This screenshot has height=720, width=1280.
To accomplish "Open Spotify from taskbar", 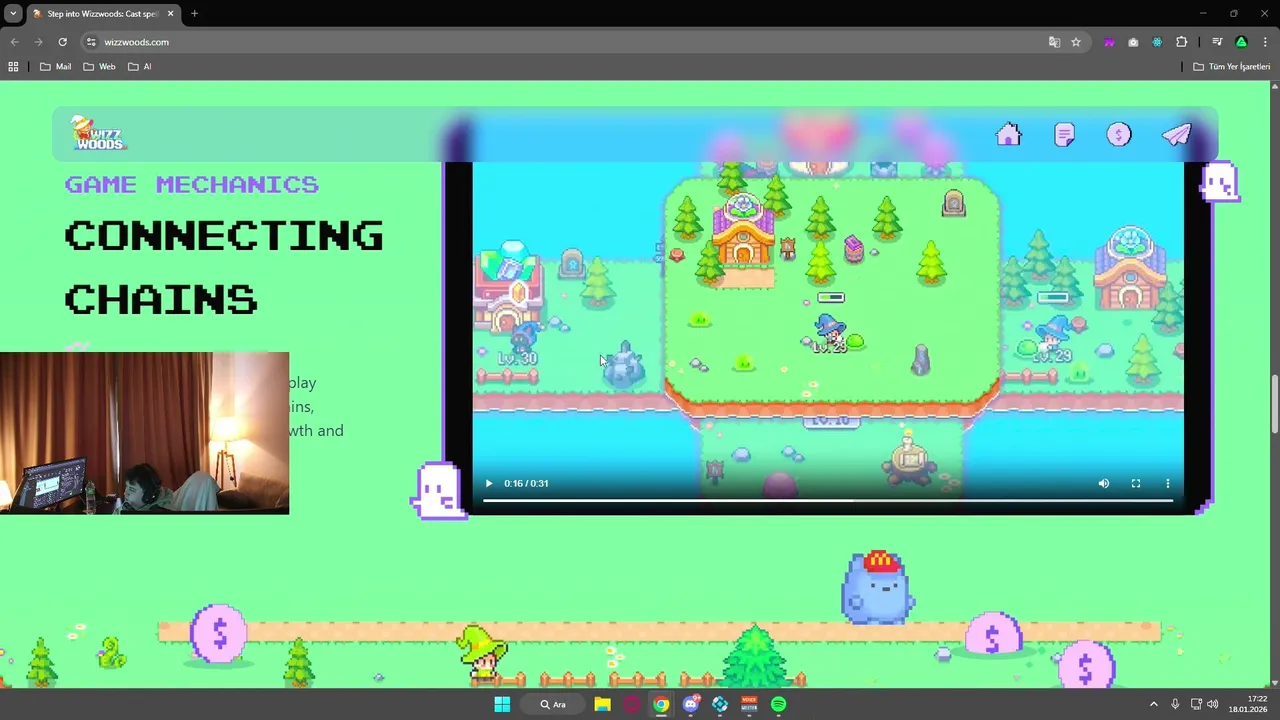I will point(778,704).
